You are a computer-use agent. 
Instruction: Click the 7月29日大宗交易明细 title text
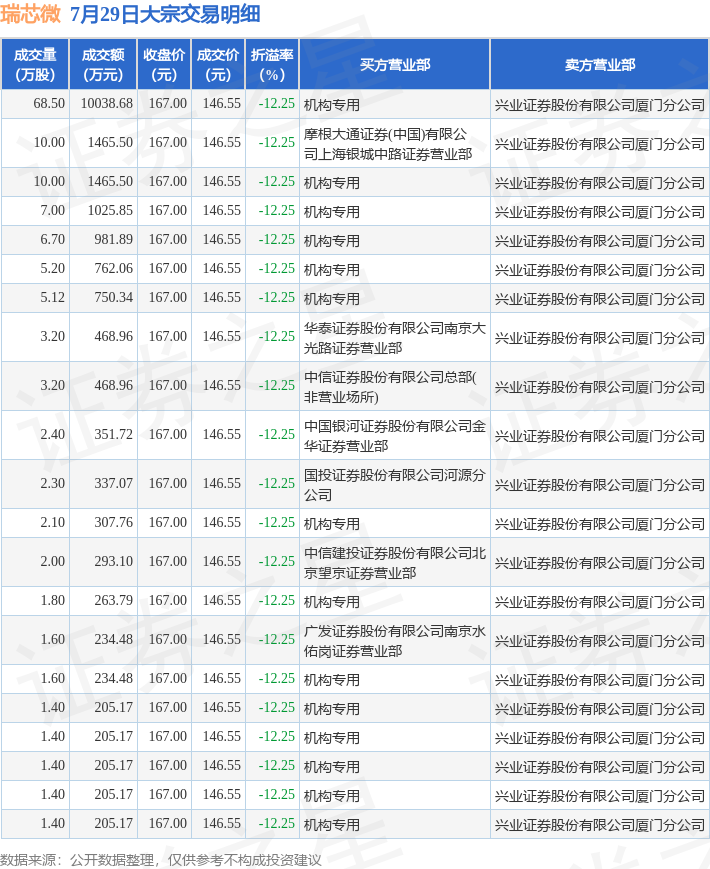coord(165,14)
